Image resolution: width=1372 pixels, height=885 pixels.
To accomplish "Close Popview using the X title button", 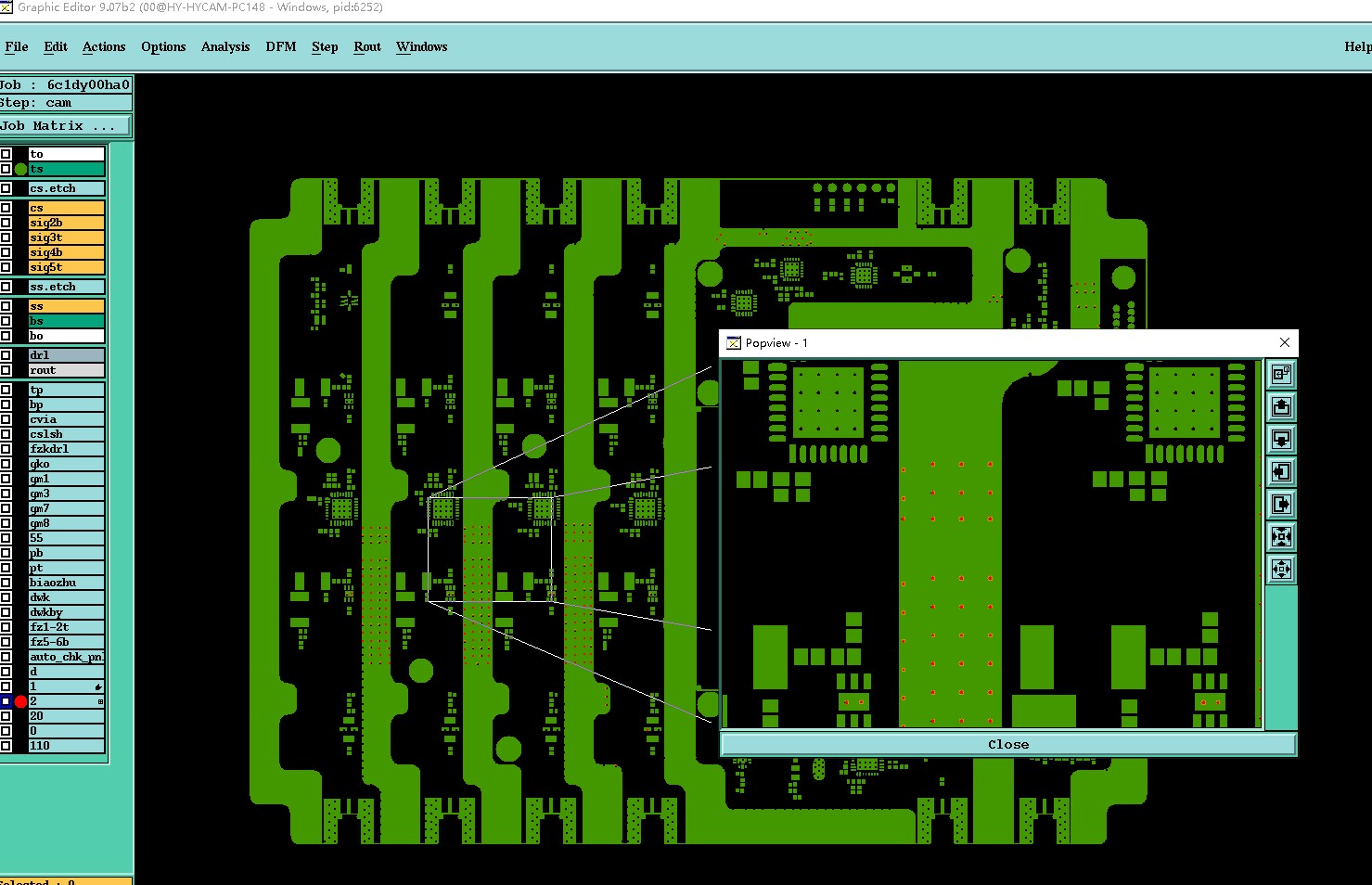I will pos(1285,342).
